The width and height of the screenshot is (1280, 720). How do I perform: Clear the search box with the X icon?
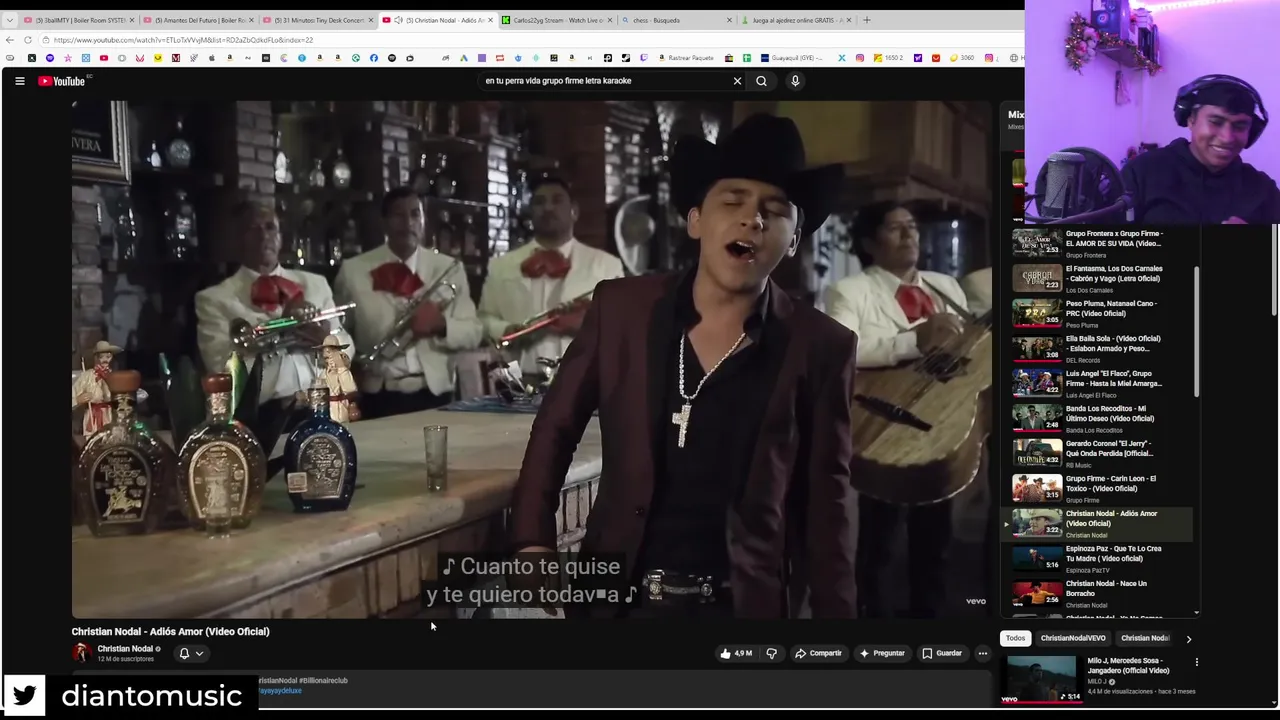click(737, 81)
